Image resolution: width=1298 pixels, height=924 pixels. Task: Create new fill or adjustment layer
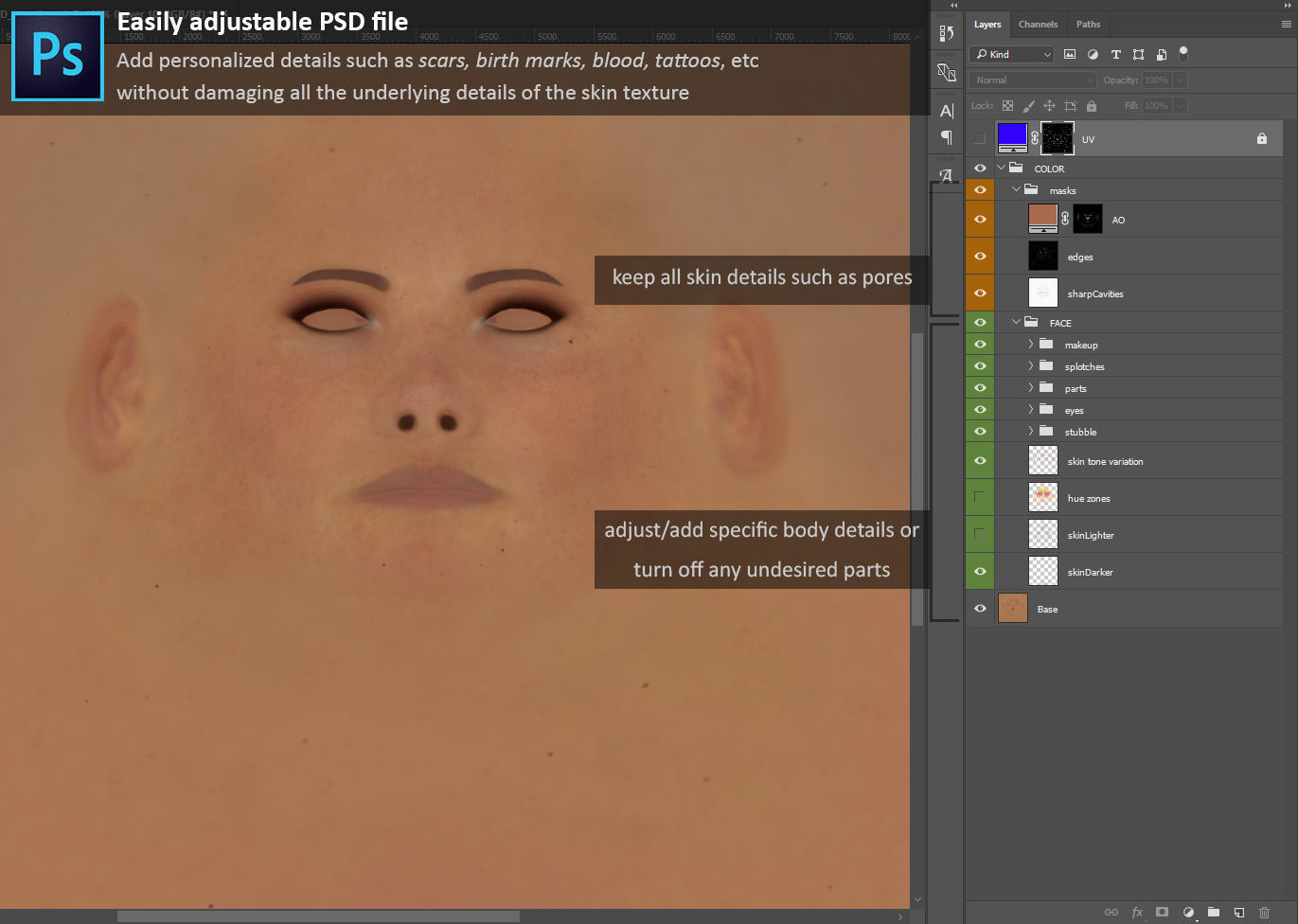tap(1188, 913)
